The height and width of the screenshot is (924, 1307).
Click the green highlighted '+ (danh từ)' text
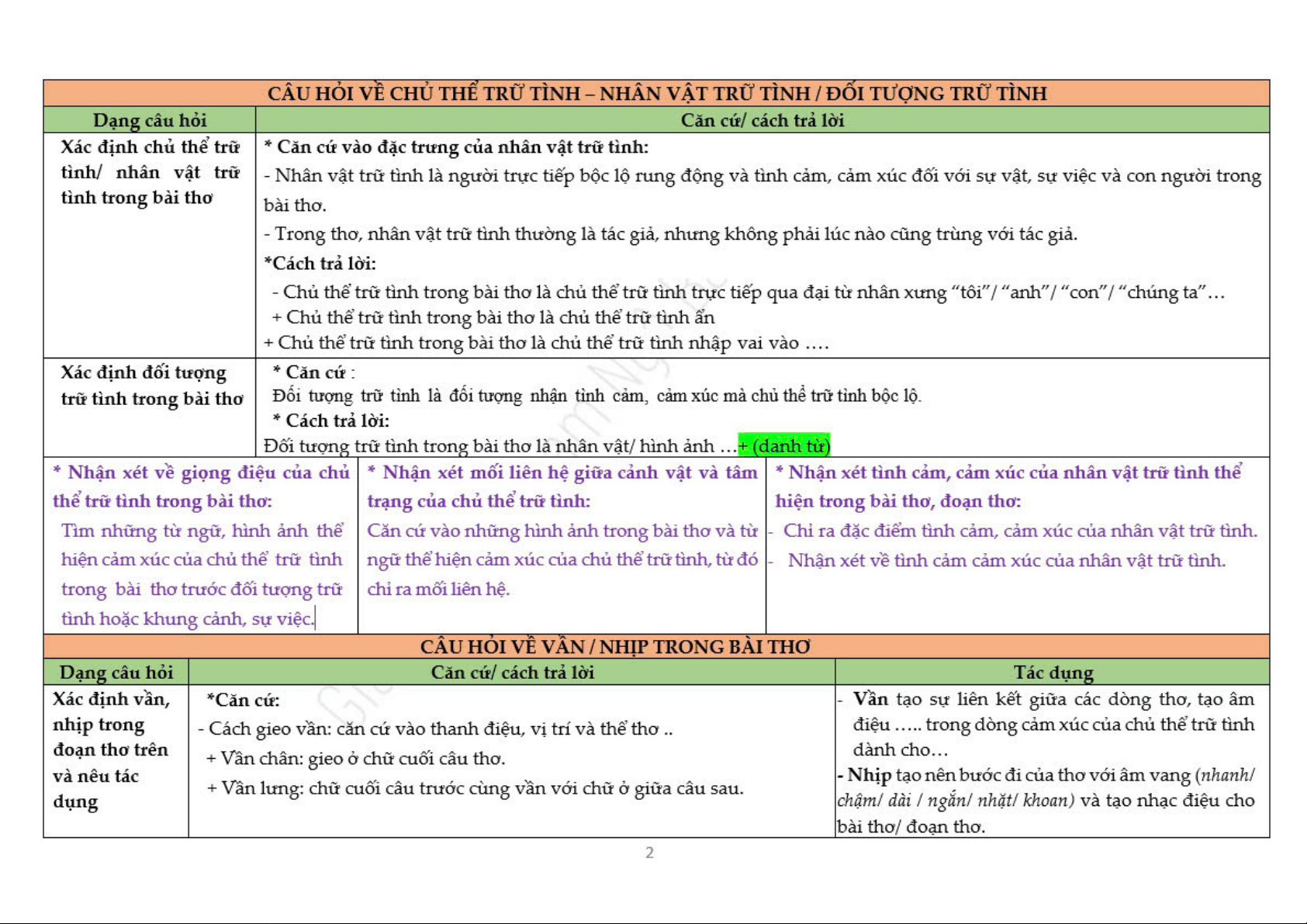784,446
